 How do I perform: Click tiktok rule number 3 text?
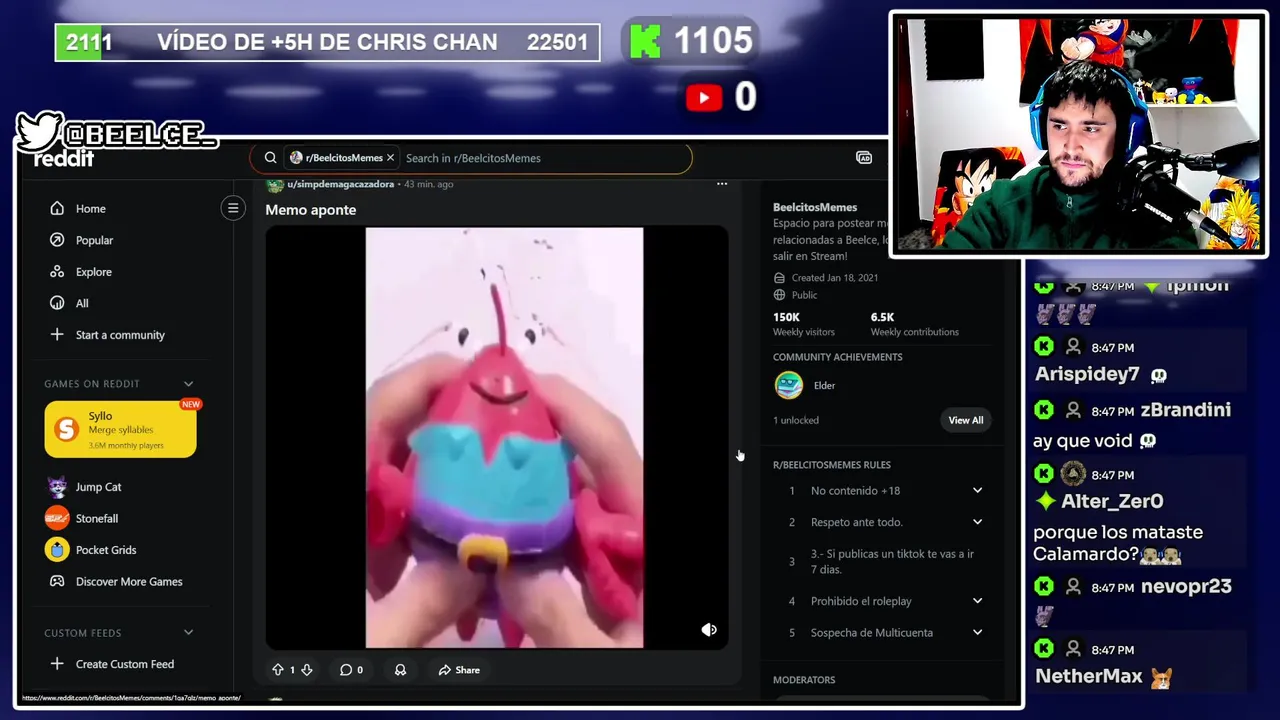click(x=892, y=561)
